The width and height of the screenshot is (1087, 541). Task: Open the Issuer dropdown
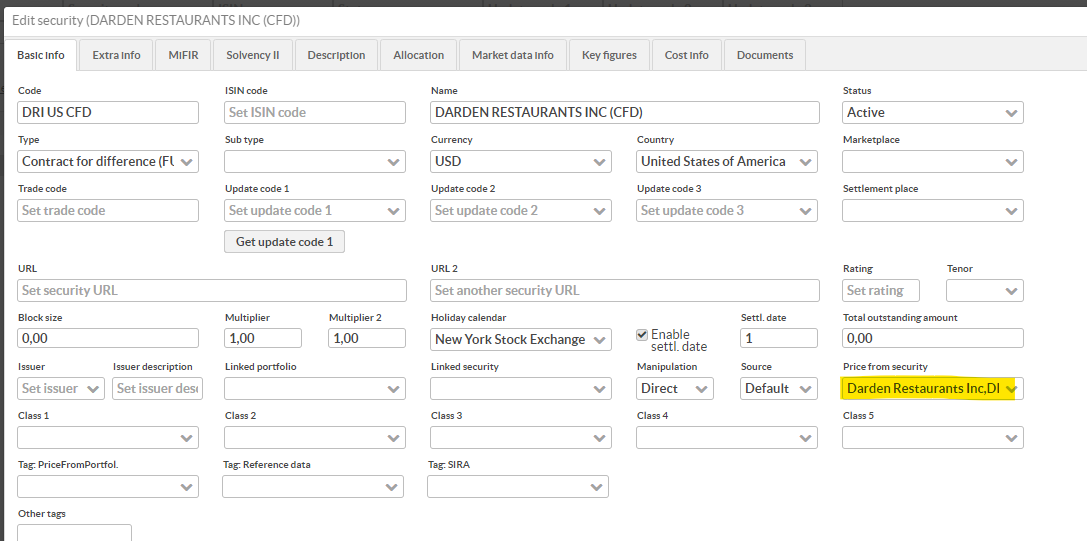(x=61, y=388)
